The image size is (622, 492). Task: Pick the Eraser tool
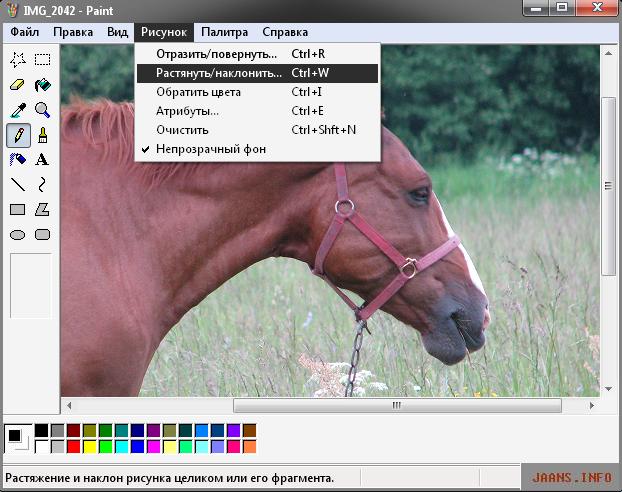[x=17, y=85]
